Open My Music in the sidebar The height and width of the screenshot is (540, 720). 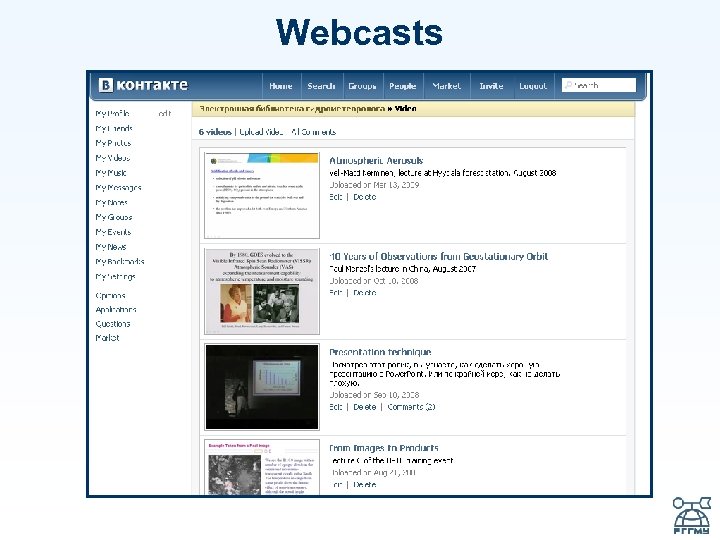pyautogui.click(x=111, y=173)
